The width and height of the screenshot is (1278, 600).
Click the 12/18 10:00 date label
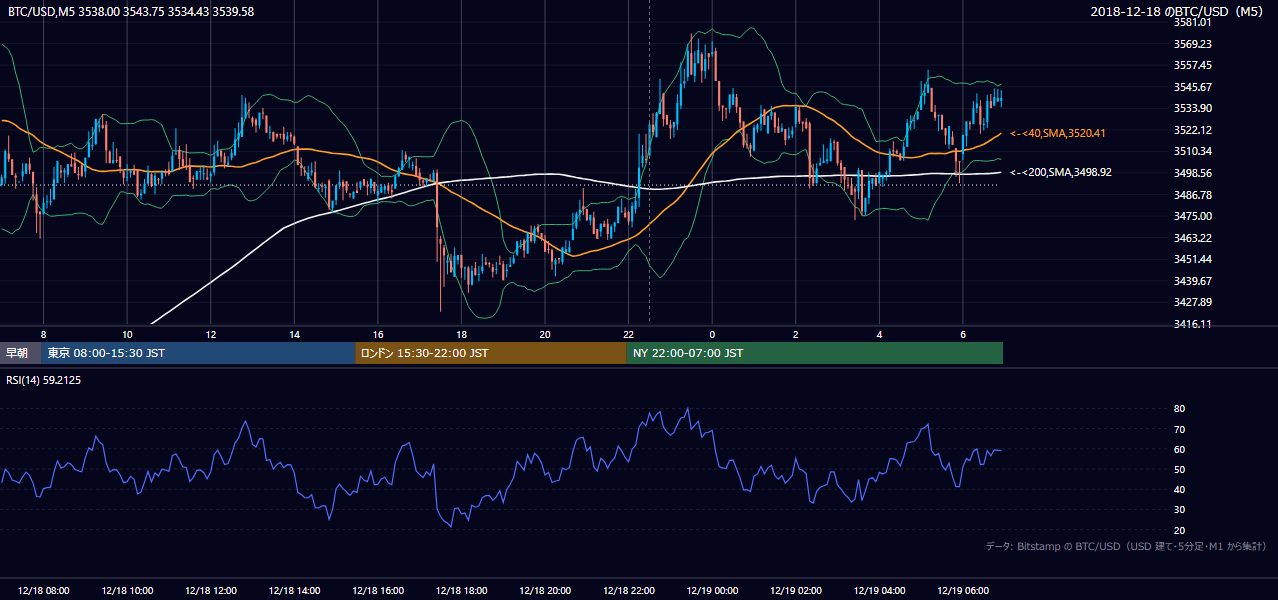(127, 591)
